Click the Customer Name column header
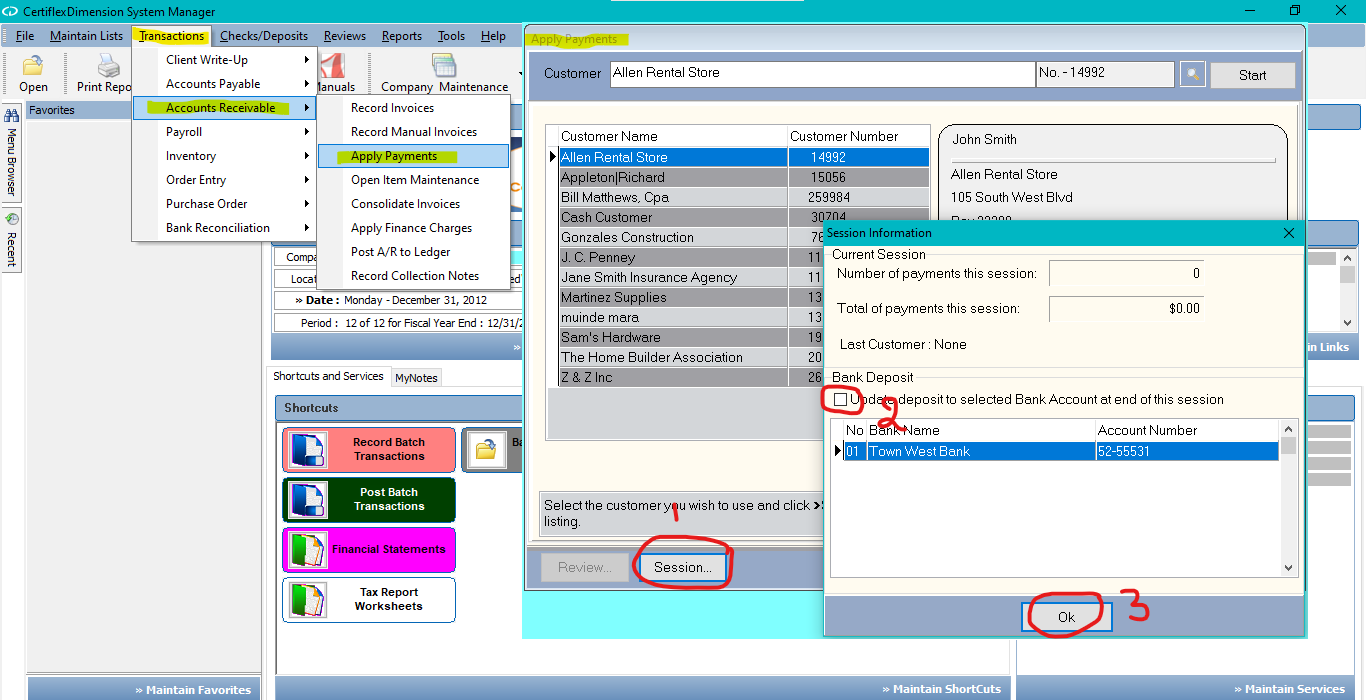 [x=672, y=136]
